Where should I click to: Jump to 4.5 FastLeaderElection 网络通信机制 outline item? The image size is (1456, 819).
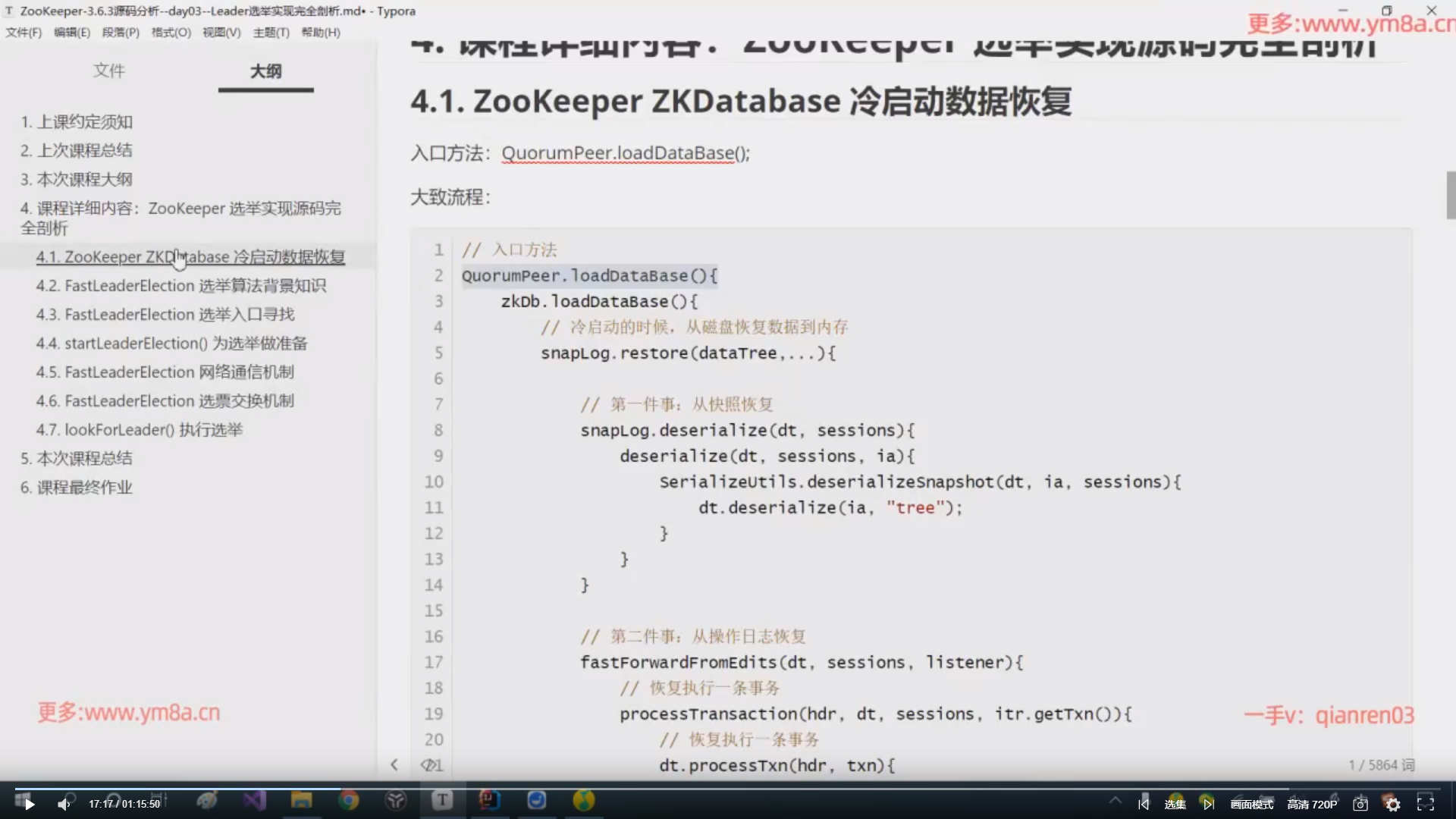(x=165, y=372)
